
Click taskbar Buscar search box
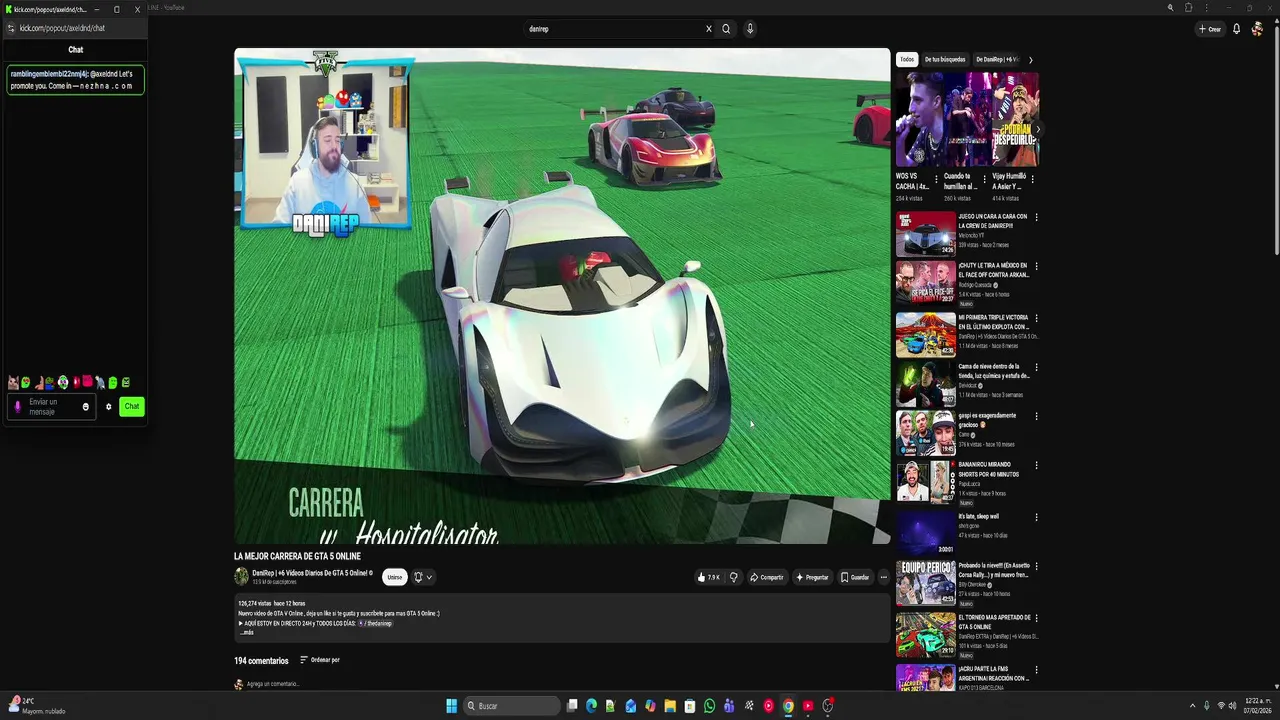(x=511, y=706)
